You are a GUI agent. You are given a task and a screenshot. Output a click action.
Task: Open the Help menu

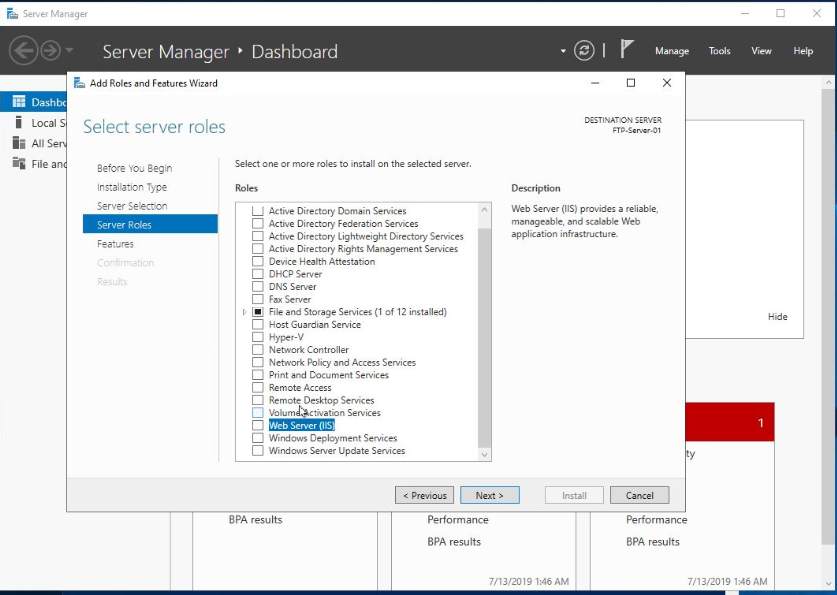pos(803,51)
